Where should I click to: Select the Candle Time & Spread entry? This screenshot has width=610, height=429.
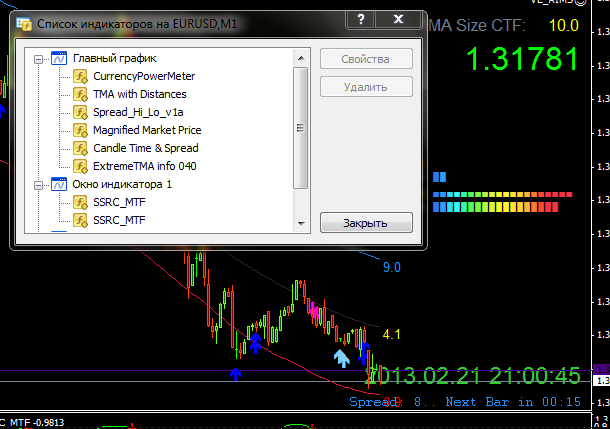tap(145, 148)
